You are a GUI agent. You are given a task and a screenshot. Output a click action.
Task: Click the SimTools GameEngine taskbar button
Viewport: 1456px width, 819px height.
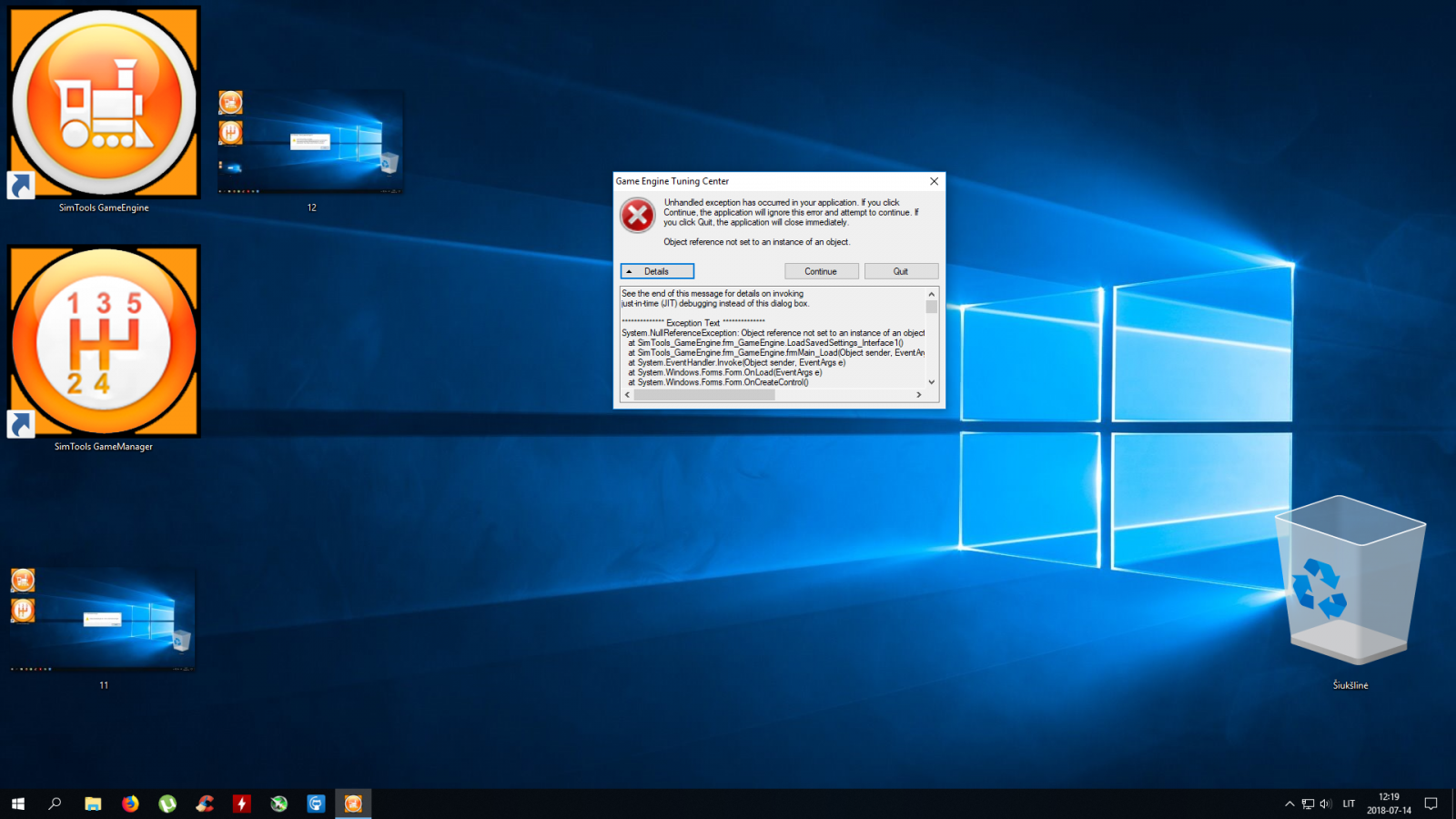tap(353, 804)
